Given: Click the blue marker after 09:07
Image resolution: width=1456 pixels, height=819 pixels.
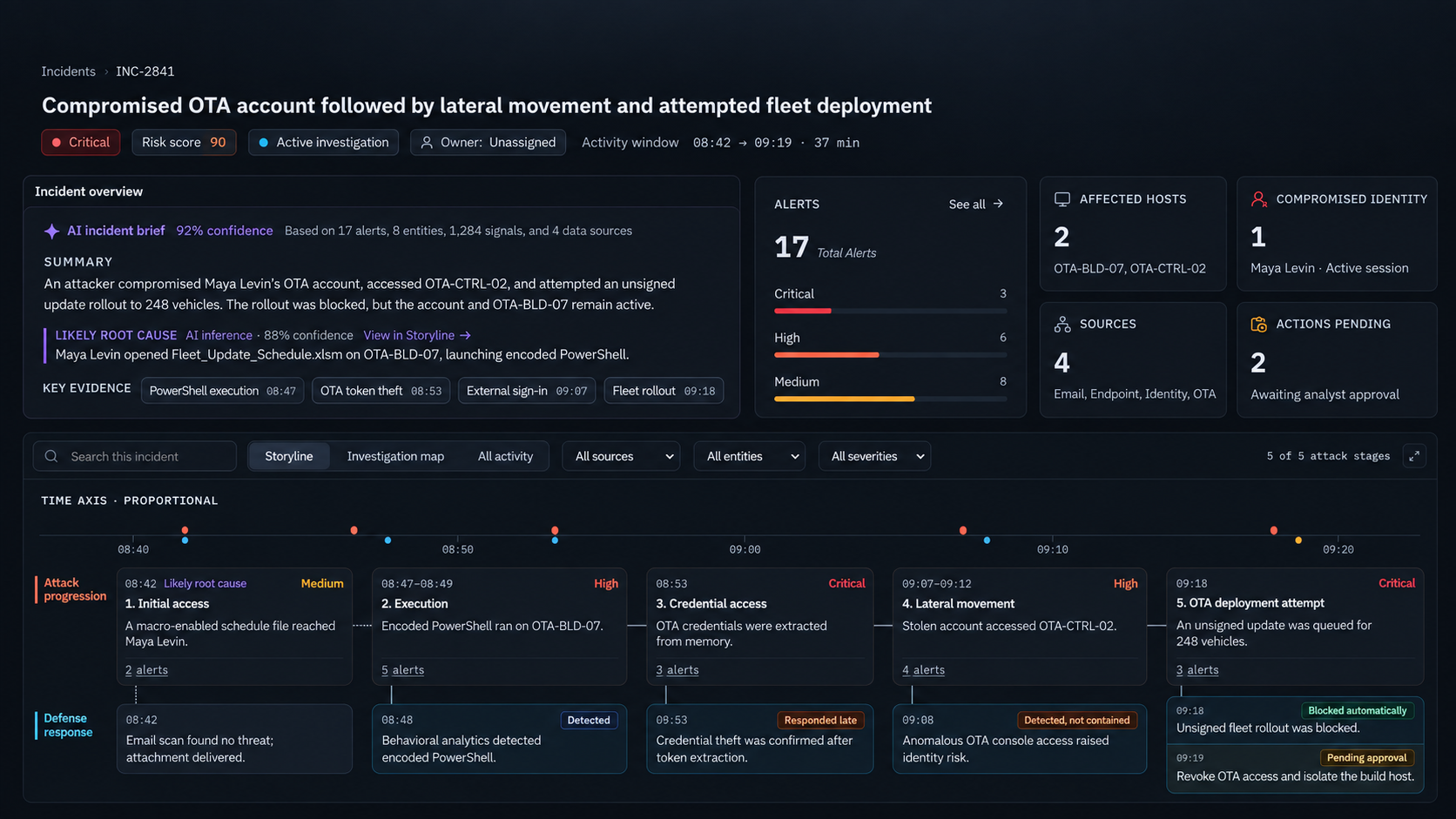Looking at the screenshot, I should 987,540.
